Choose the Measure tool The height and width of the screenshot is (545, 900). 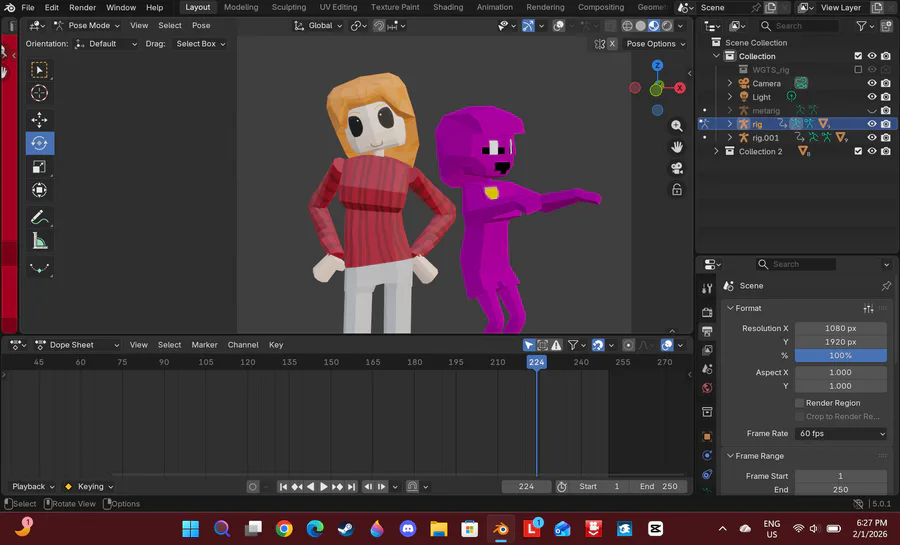coord(39,241)
